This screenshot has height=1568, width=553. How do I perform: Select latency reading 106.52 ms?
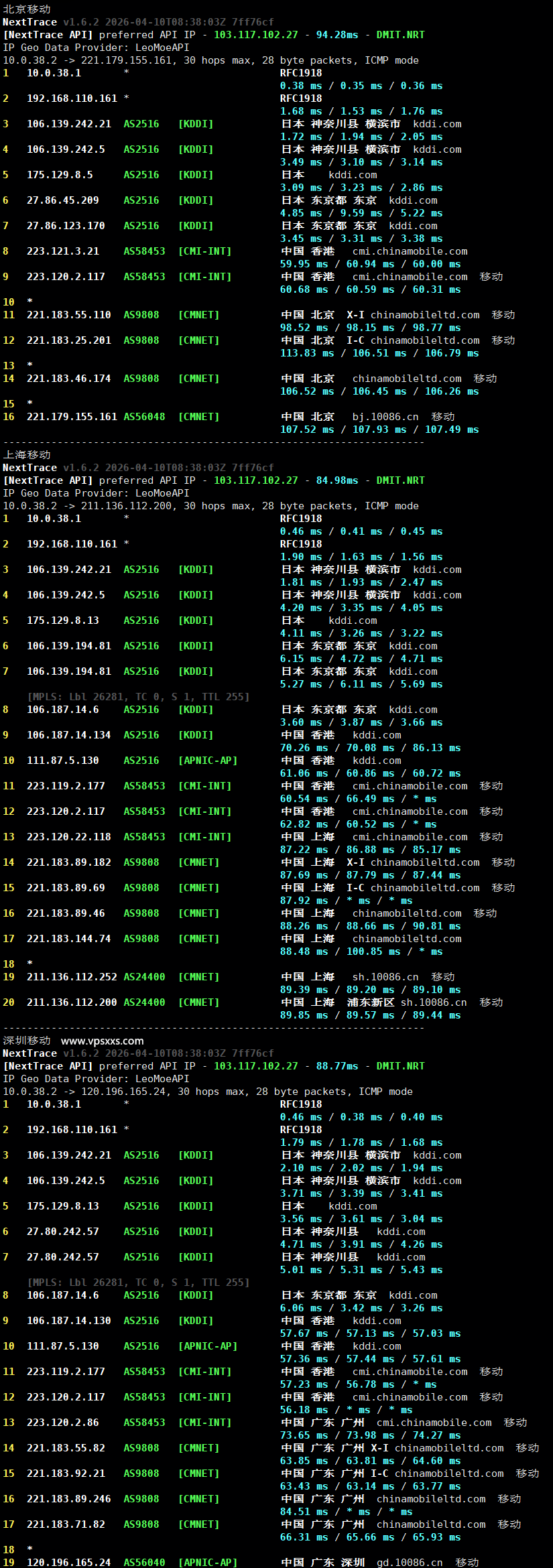click(307, 391)
